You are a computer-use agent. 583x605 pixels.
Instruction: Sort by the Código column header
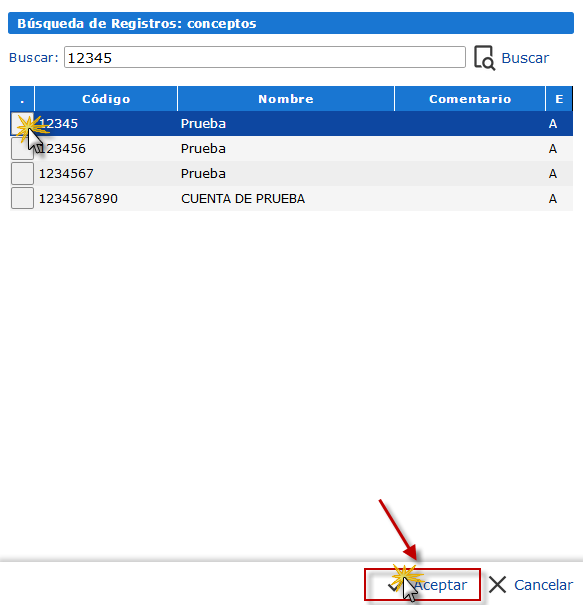coord(106,99)
